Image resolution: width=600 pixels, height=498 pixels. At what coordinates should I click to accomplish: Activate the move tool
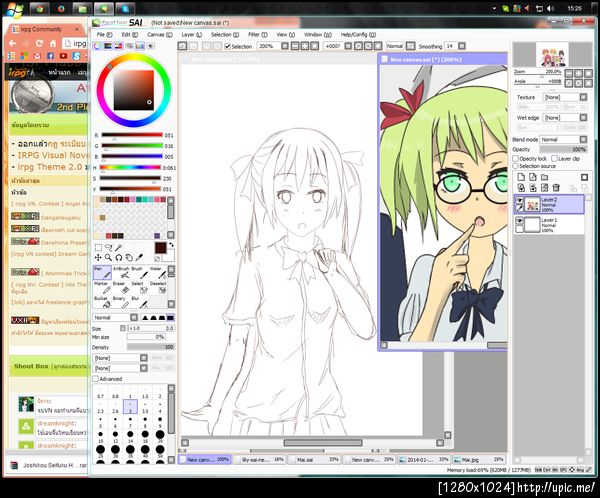tap(98, 258)
